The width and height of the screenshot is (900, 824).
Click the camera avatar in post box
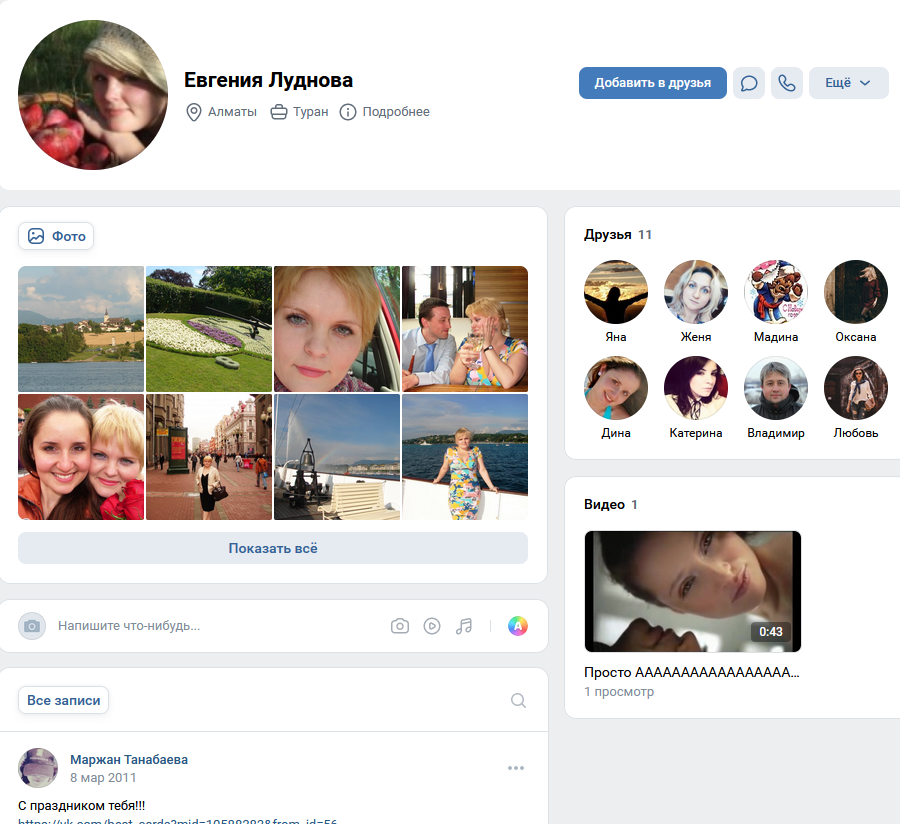click(x=32, y=626)
